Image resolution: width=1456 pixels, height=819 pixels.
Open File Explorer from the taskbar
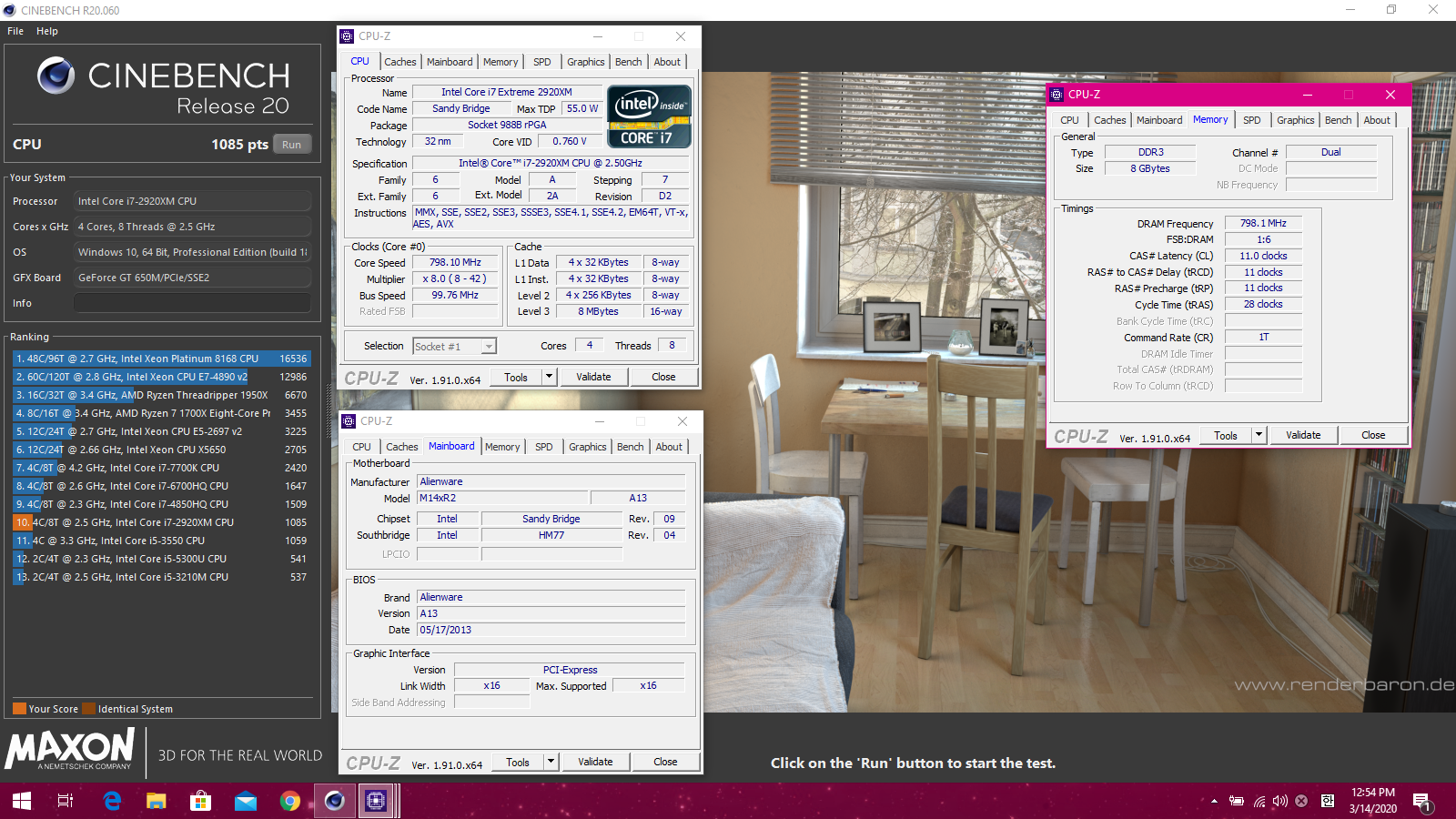click(157, 801)
